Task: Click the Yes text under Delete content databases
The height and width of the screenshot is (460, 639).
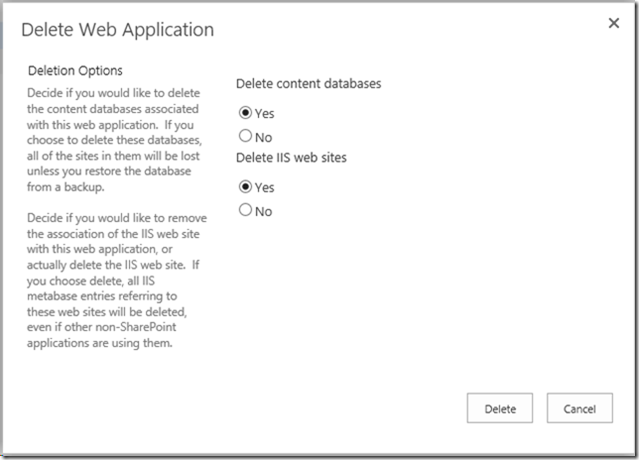Action: tap(264, 113)
